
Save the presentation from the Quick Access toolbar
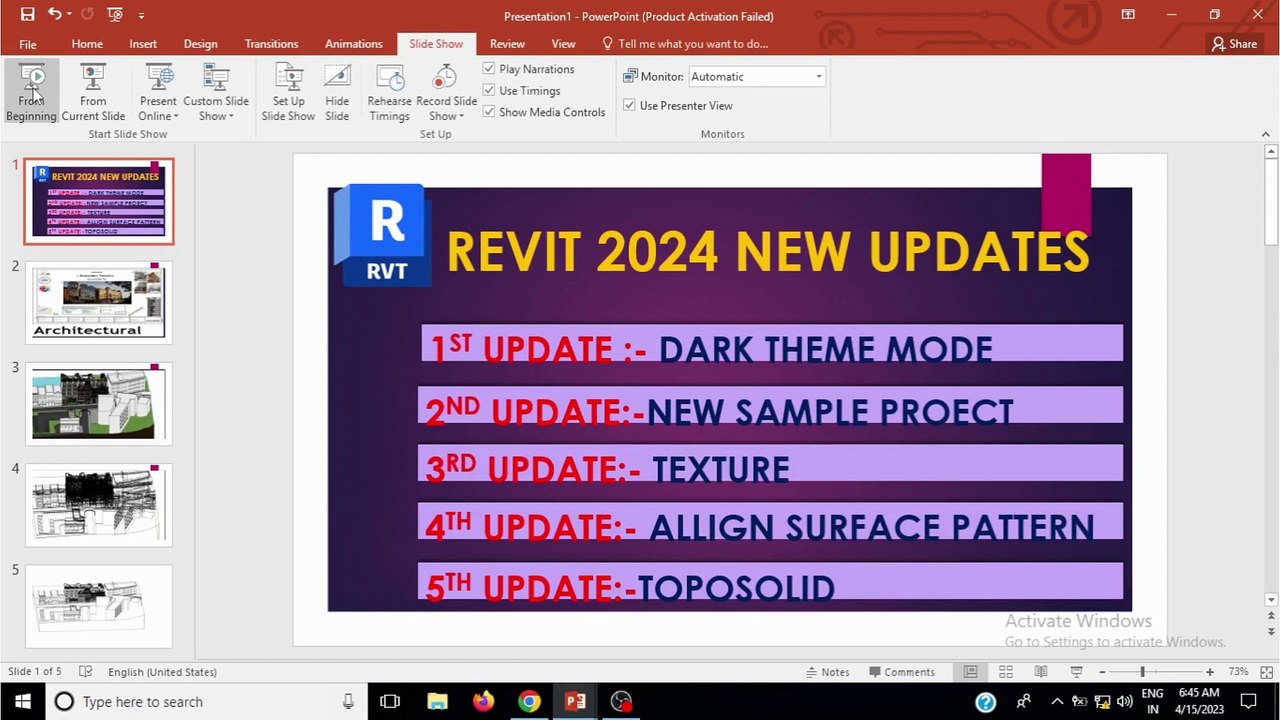click(x=27, y=15)
